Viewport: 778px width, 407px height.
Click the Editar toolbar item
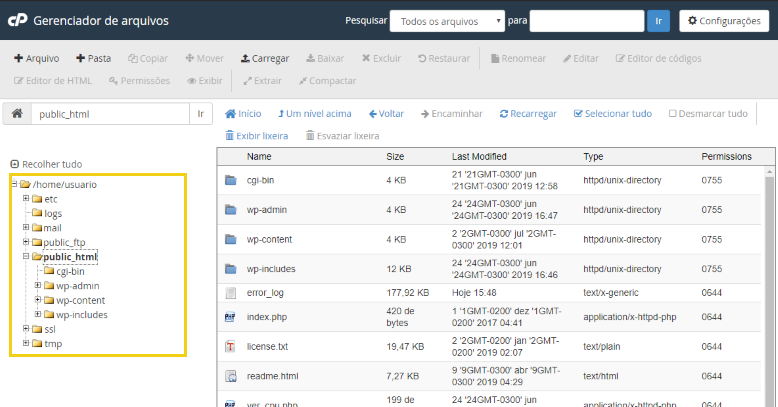[x=581, y=58]
